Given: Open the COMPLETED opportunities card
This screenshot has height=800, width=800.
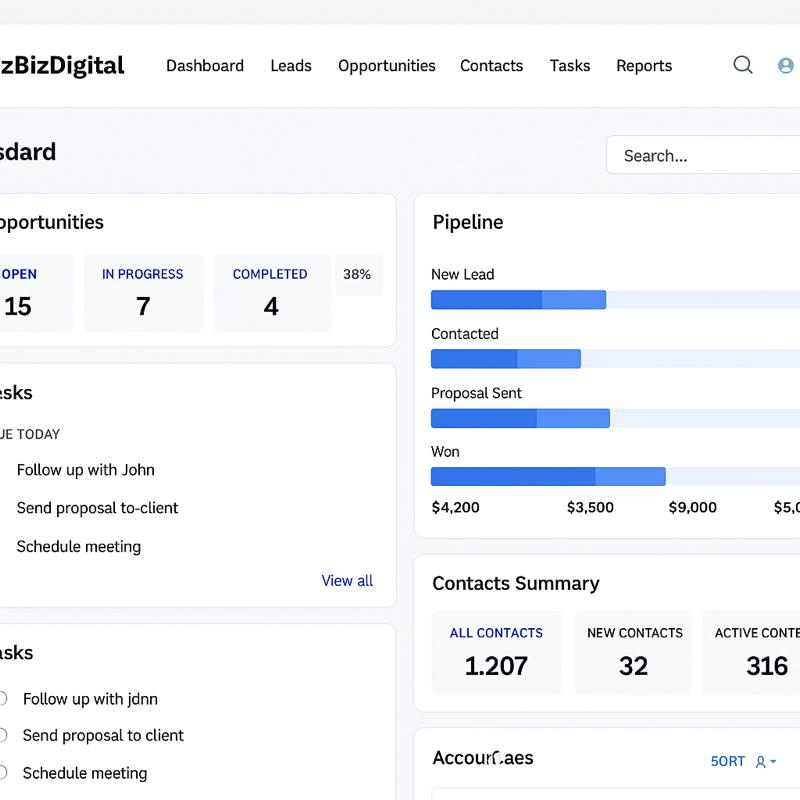Looking at the screenshot, I should pyautogui.click(x=271, y=292).
